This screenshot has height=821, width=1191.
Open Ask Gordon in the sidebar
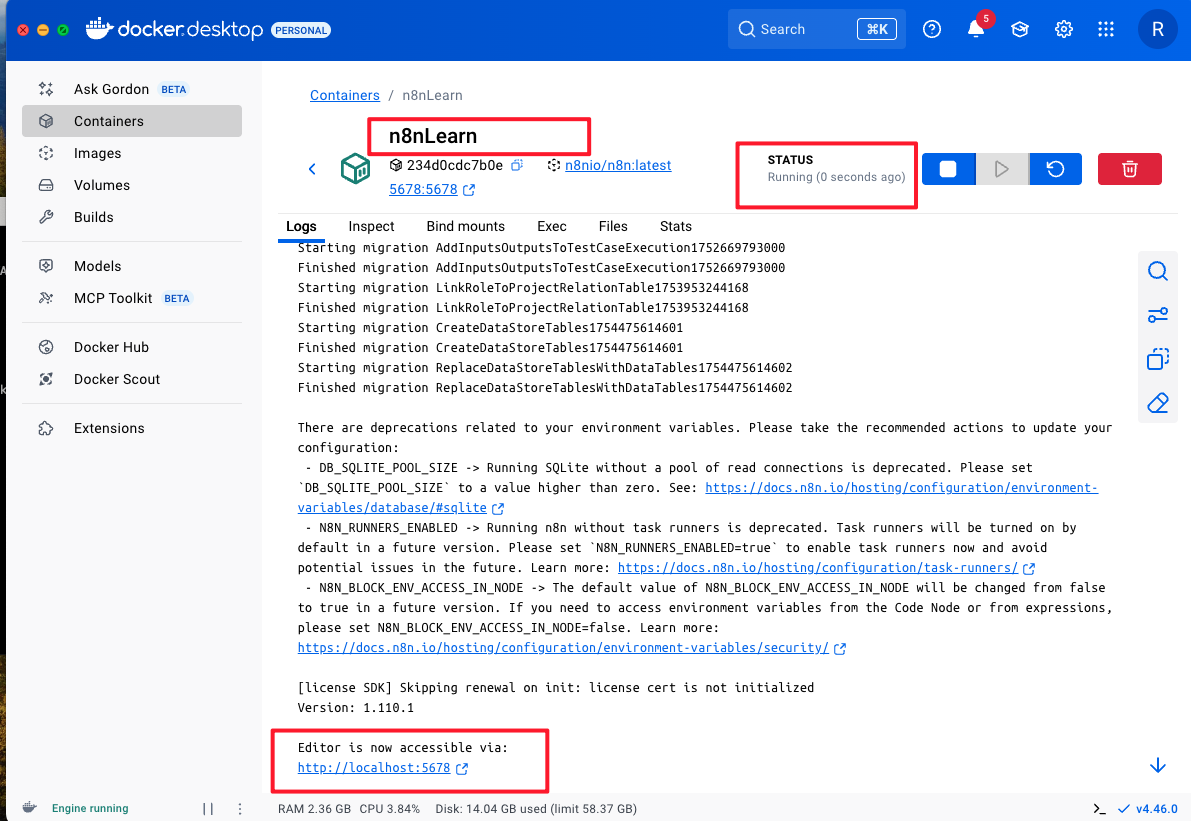[131, 89]
